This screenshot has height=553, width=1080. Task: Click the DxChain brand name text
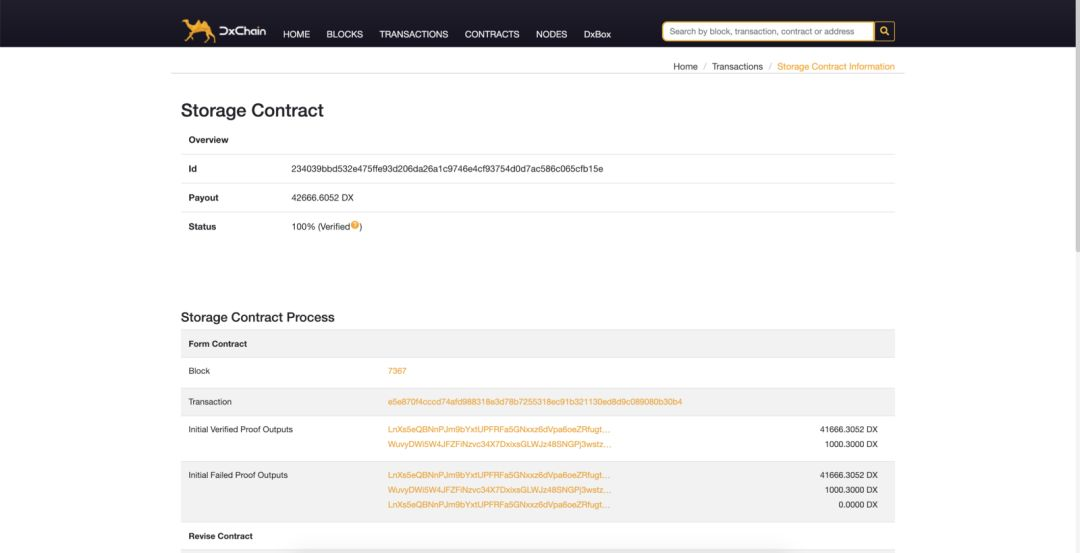(242, 31)
